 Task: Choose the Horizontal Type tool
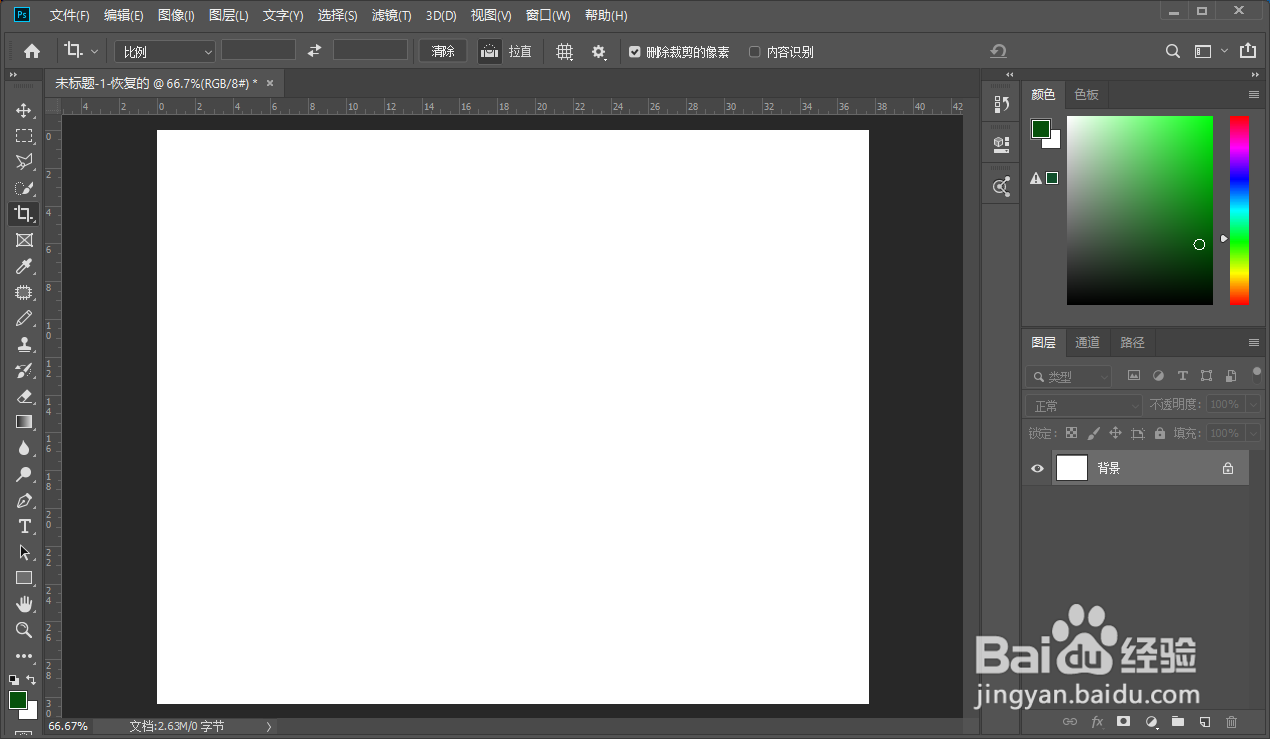pyautogui.click(x=24, y=526)
